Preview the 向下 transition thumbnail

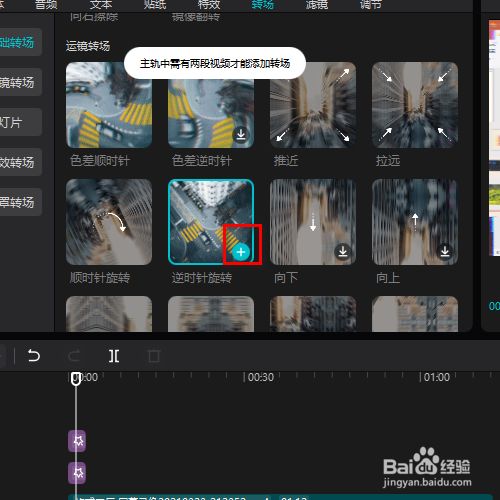pyautogui.click(x=313, y=222)
